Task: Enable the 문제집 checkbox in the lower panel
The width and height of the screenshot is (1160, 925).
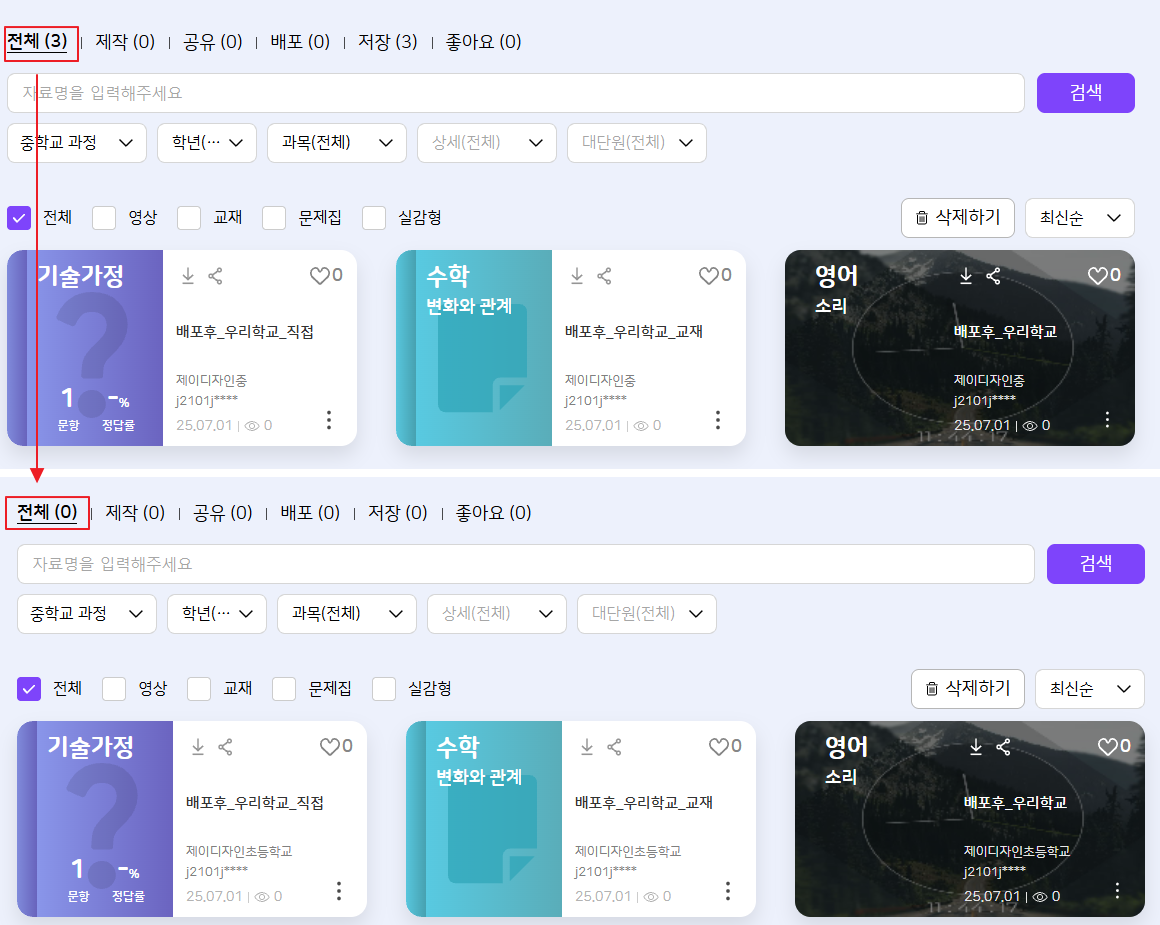Action: tap(285, 689)
